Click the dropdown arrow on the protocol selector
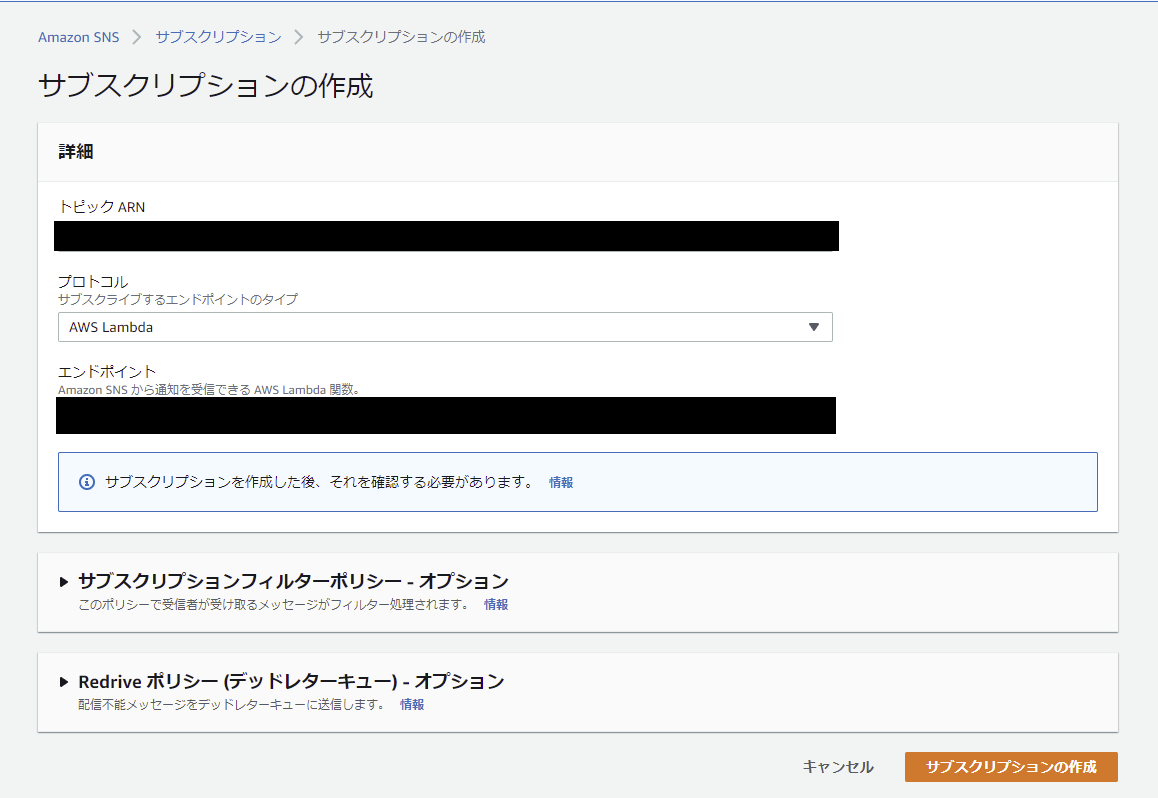The image size is (1158, 798). click(814, 326)
